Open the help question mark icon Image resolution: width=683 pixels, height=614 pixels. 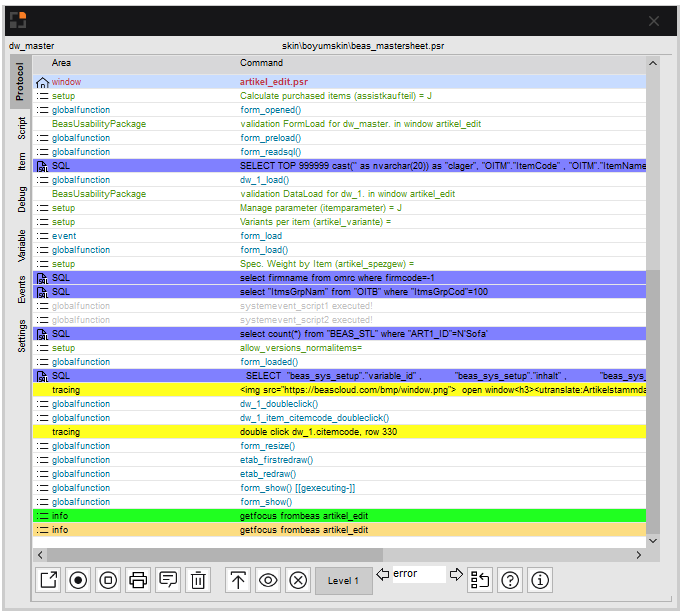510,580
